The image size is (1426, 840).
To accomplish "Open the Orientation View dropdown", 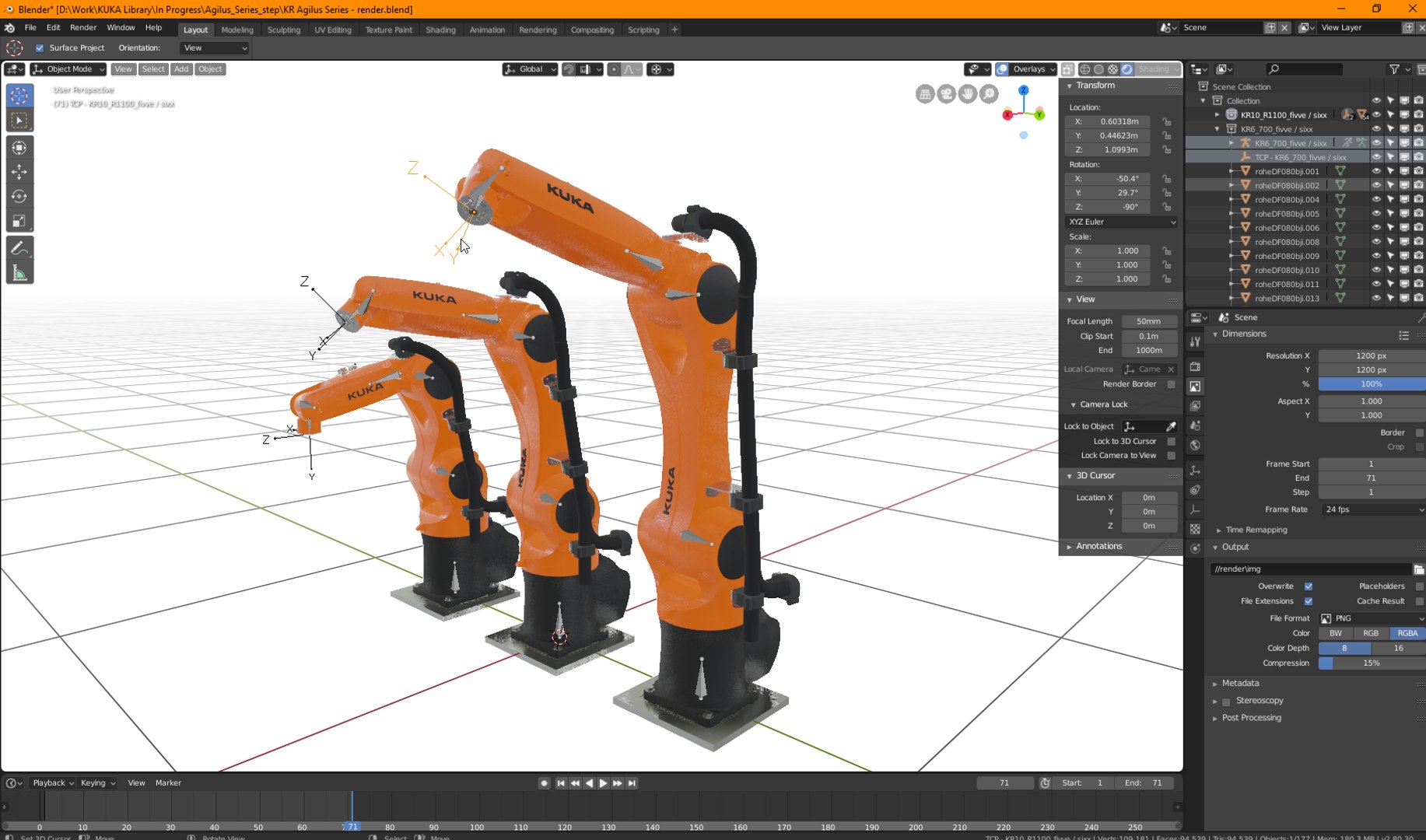I will point(215,48).
